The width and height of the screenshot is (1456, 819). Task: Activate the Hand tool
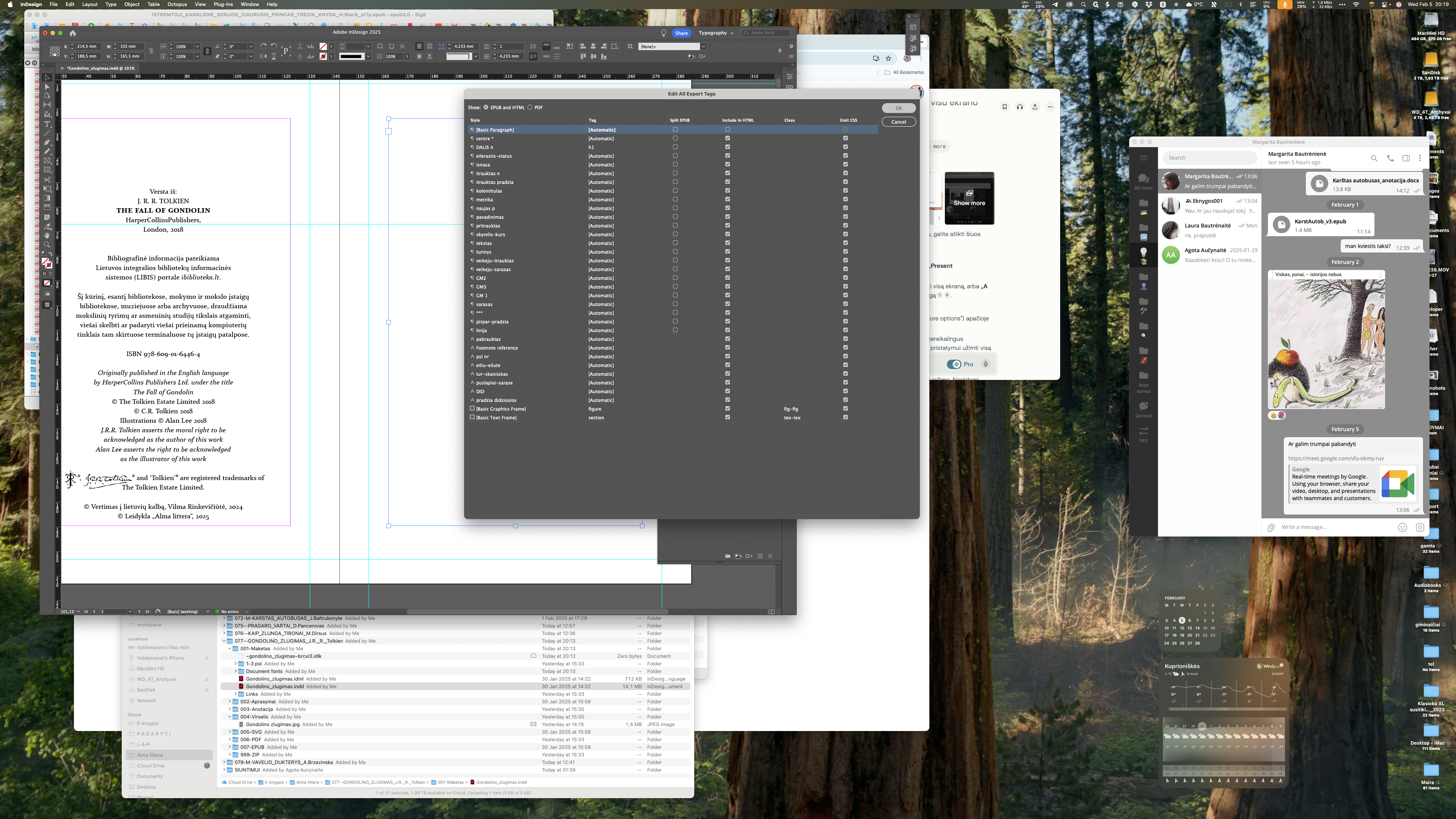[47, 236]
